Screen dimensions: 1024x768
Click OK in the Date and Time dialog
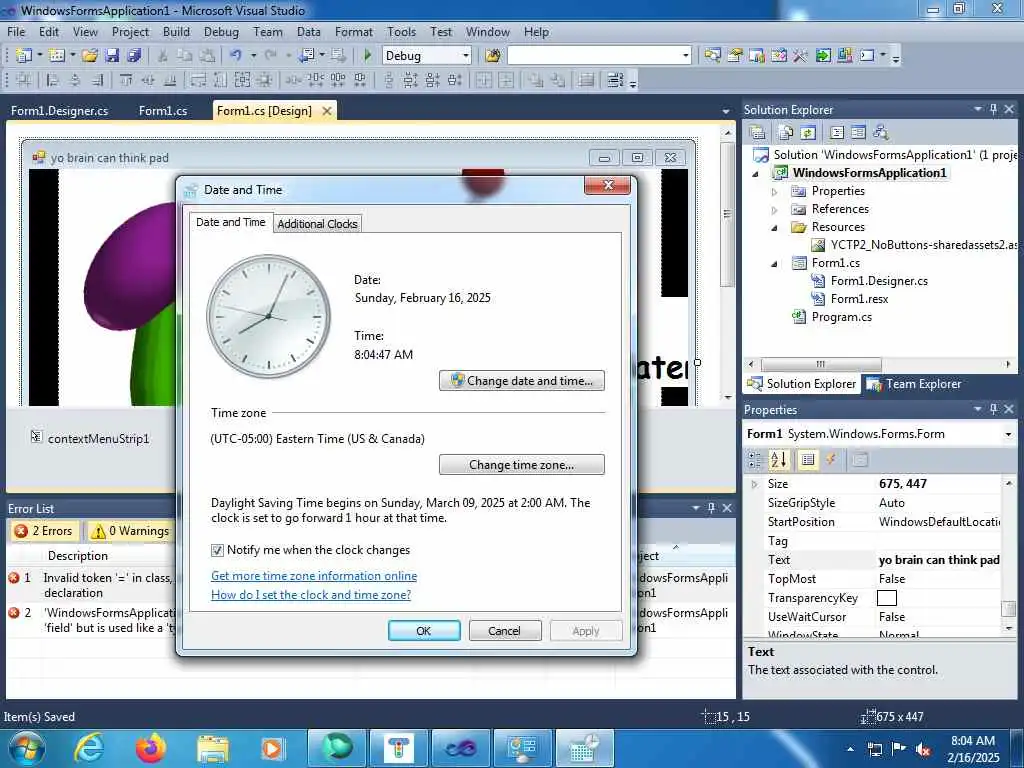(424, 631)
